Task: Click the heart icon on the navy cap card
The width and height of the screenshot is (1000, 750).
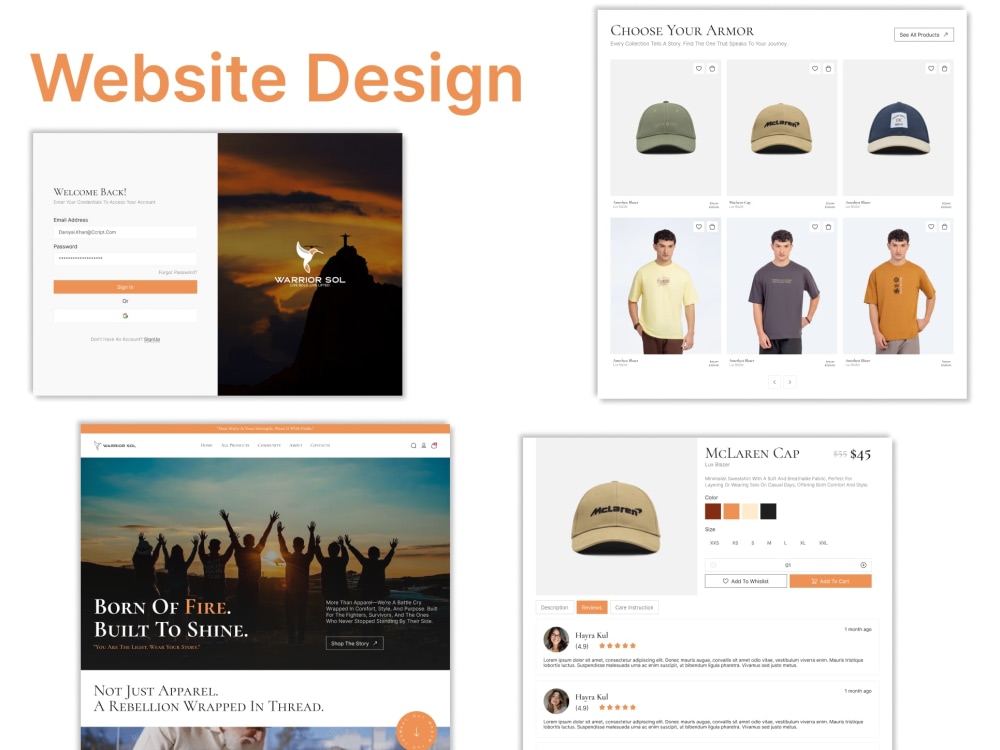Action: point(930,68)
